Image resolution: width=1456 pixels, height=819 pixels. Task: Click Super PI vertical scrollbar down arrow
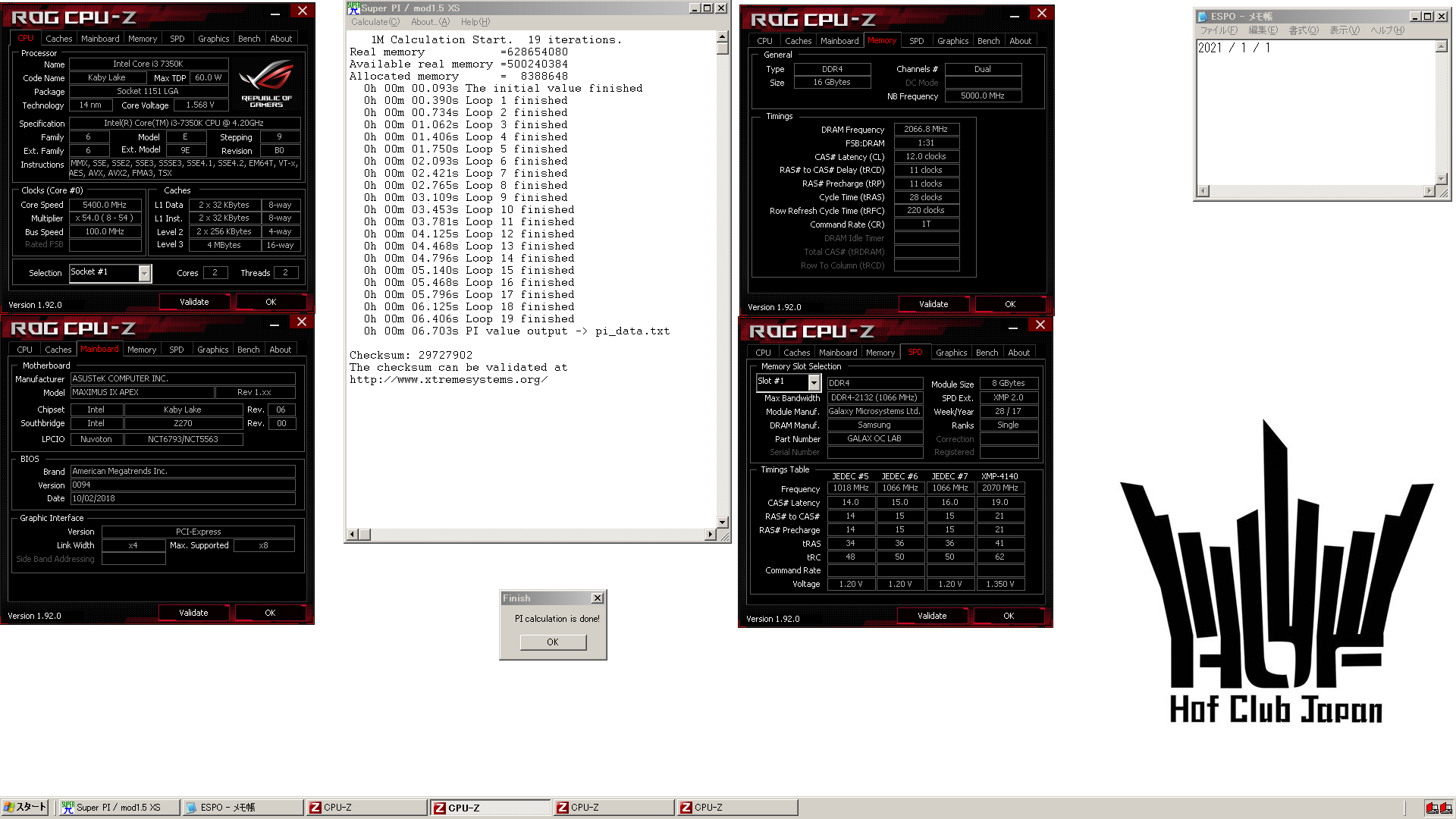[x=722, y=522]
